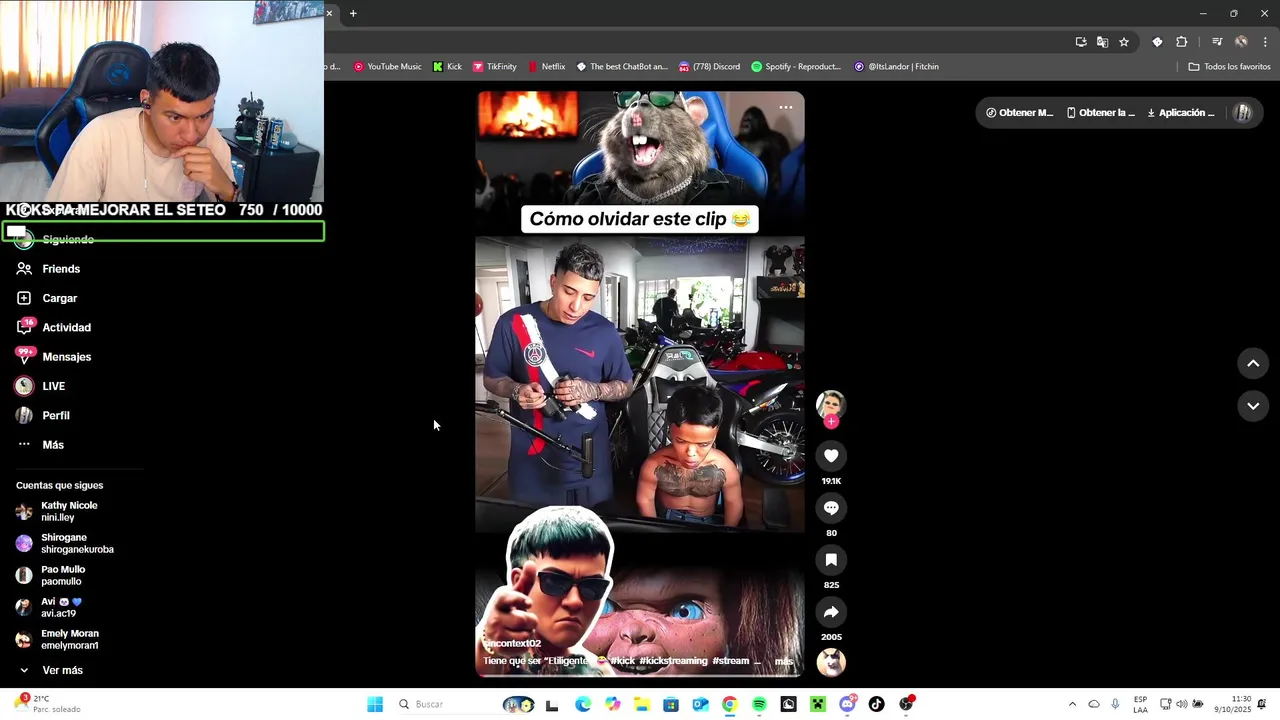Click the Obtener M... button

1019,113
